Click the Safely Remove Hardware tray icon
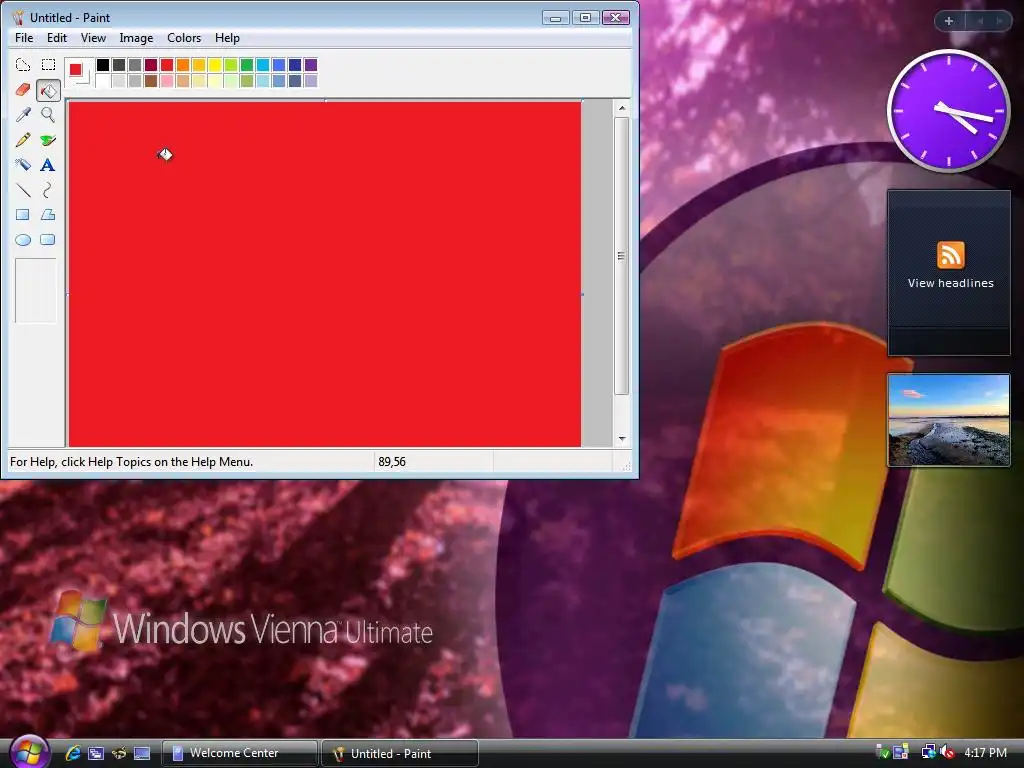 click(883, 753)
